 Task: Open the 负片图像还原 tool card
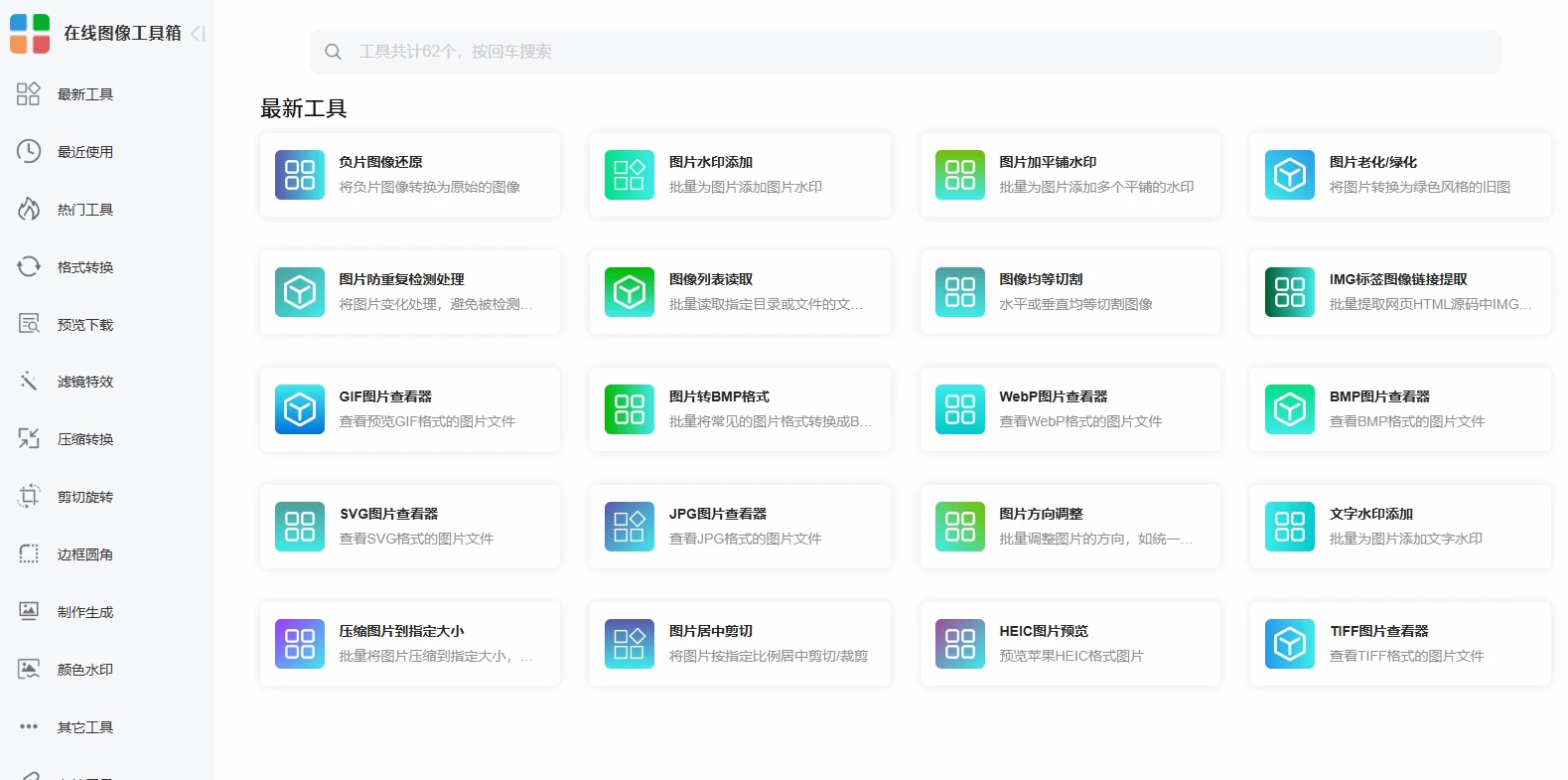[409, 175]
